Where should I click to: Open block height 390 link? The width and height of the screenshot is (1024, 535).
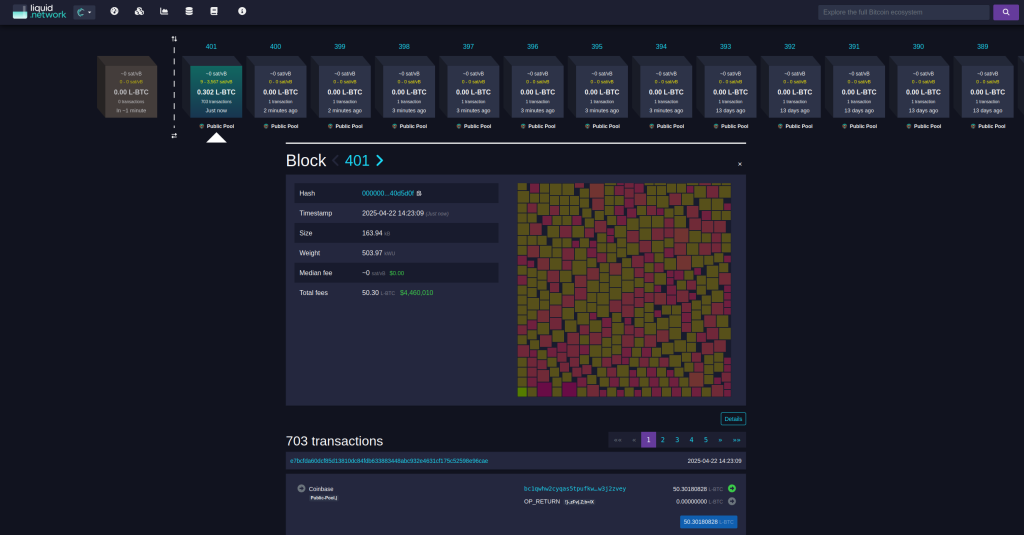coord(918,46)
